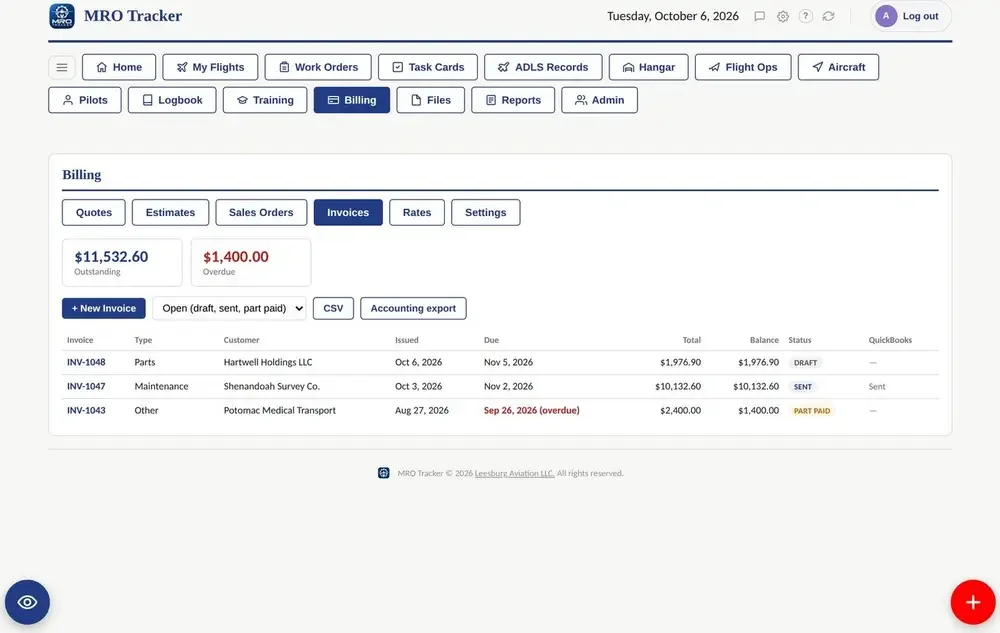Open Work Orders section
The height and width of the screenshot is (633, 1000).
(318, 67)
